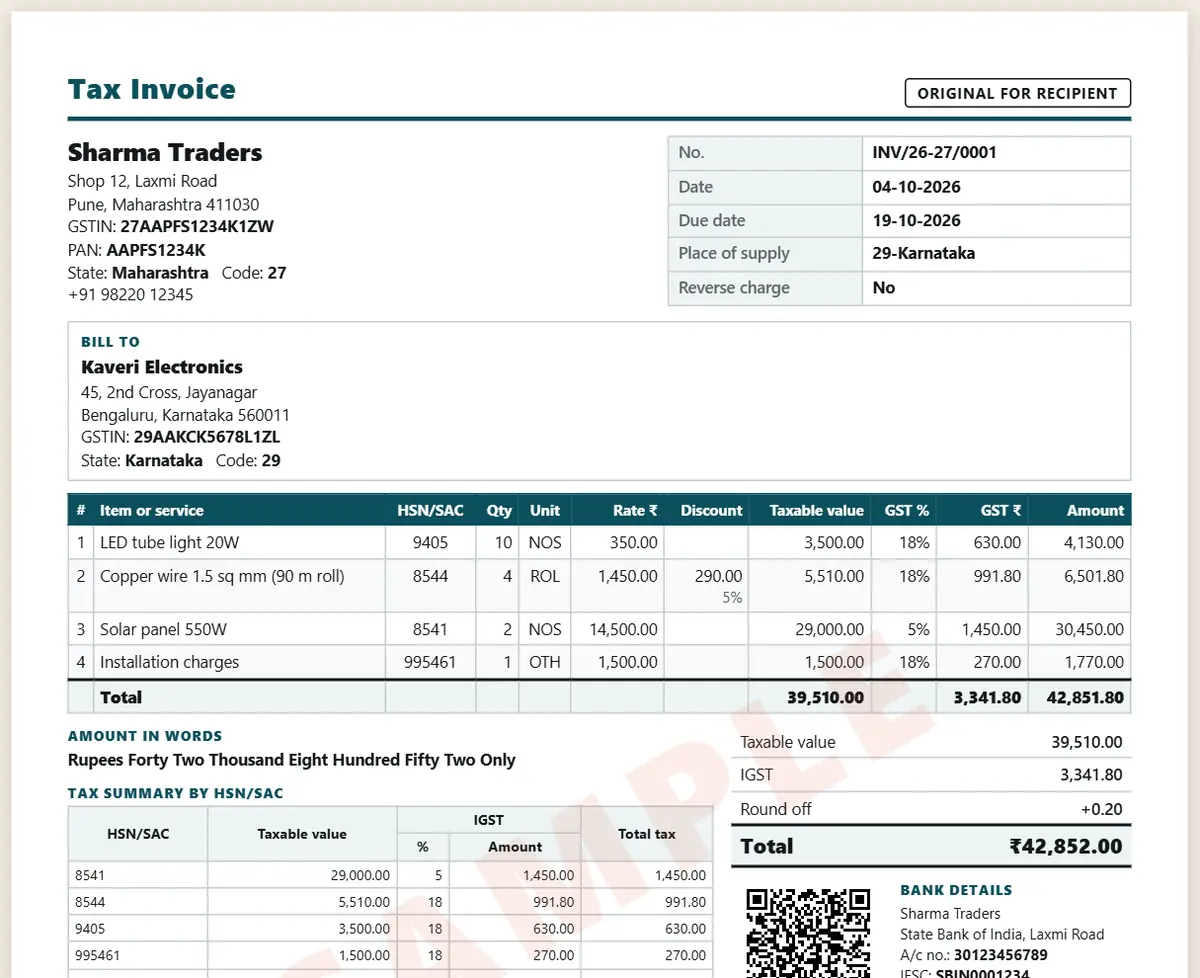Select the Tax Invoice heading
Viewport: 1200px width, 978px height.
pyautogui.click(x=152, y=89)
